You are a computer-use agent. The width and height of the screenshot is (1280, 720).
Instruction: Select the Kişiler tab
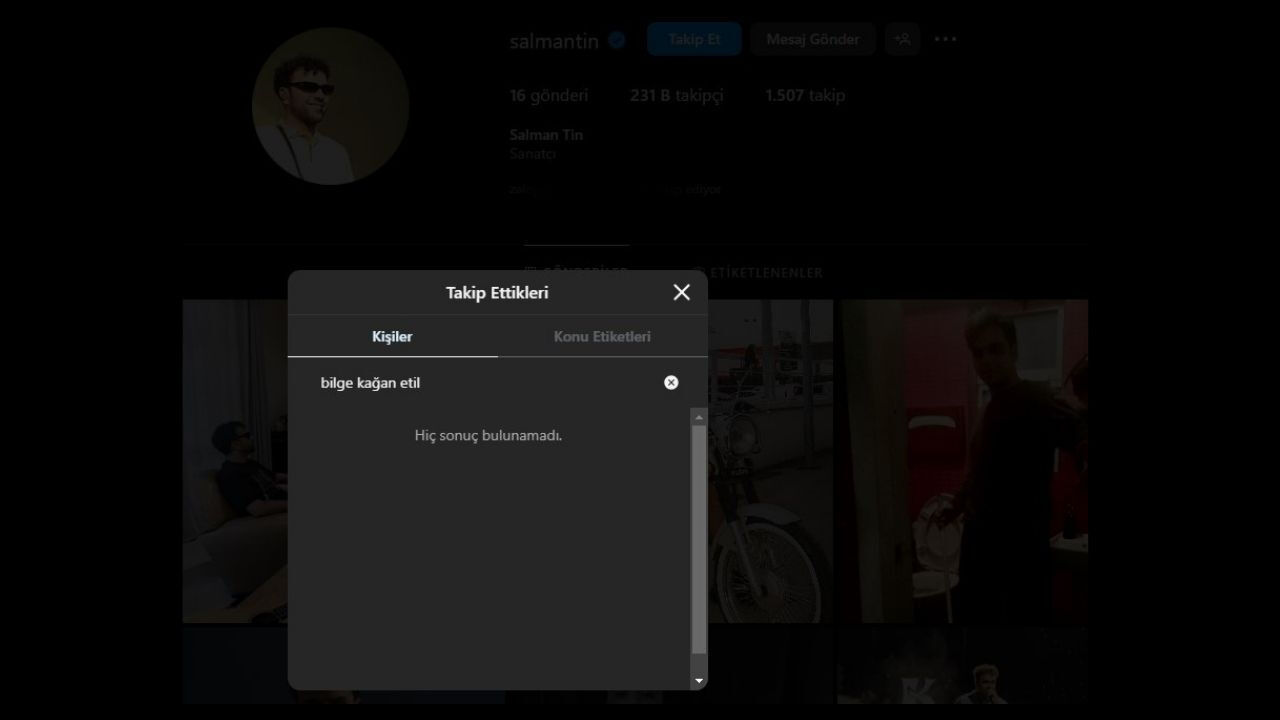click(x=392, y=337)
